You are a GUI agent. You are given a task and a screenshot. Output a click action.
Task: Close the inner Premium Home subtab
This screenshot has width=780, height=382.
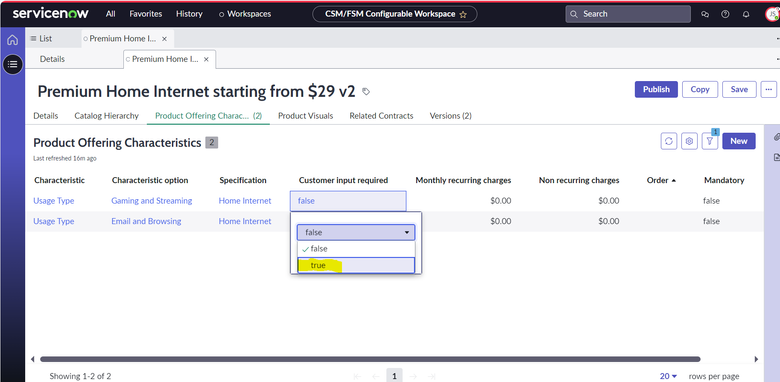pyautogui.click(x=206, y=59)
